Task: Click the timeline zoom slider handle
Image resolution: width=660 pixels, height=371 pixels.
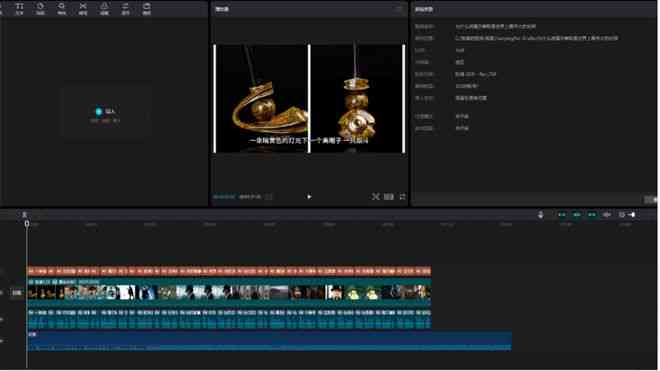Action: (632, 215)
